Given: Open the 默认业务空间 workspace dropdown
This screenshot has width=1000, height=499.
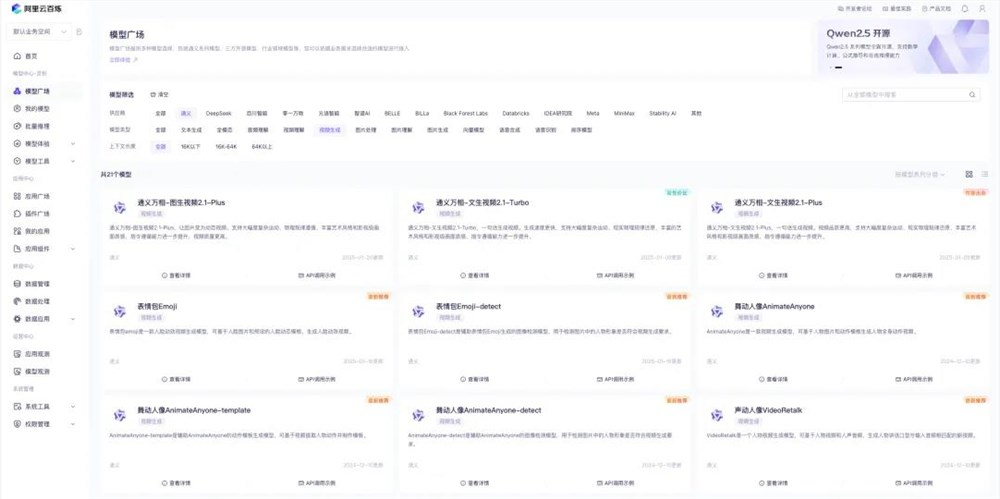Looking at the screenshot, I should (x=39, y=31).
